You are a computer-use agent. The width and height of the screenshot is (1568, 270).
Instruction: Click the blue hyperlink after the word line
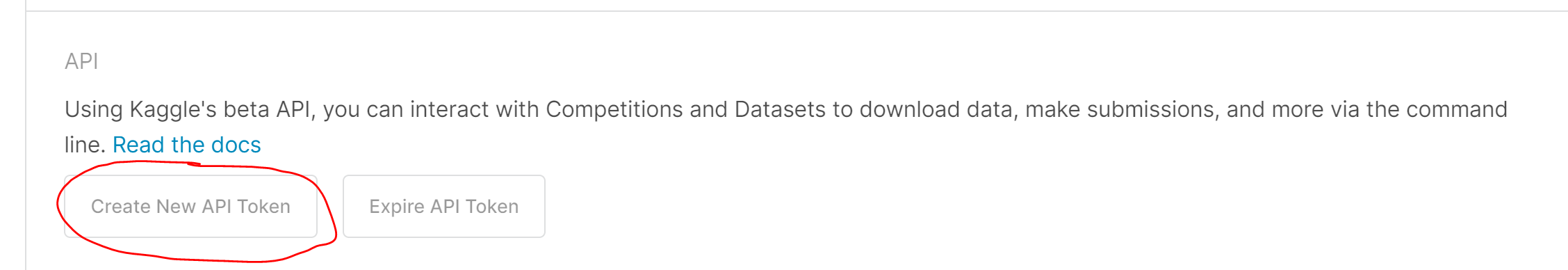coord(187,145)
